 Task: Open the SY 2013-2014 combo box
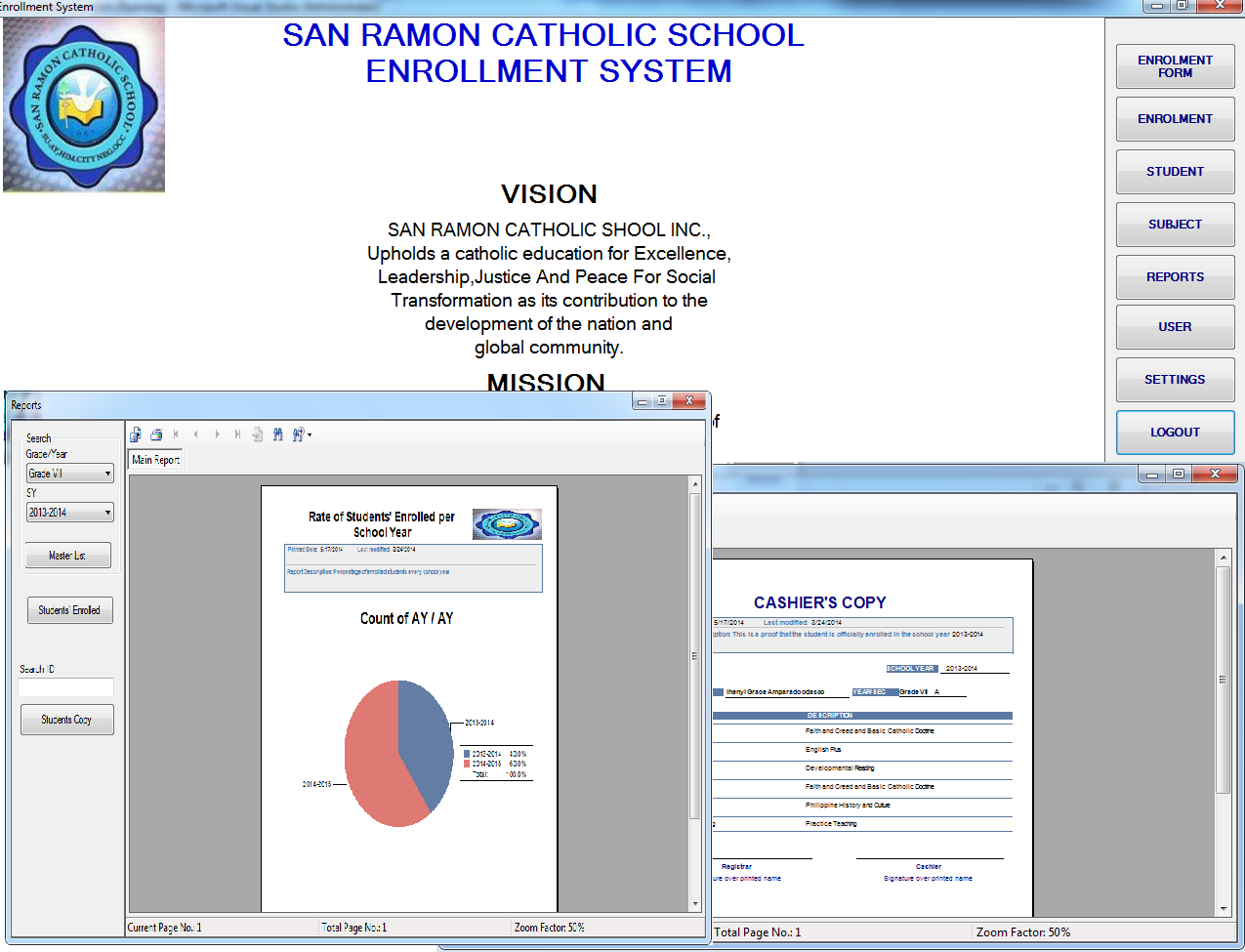tap(70, 512)
